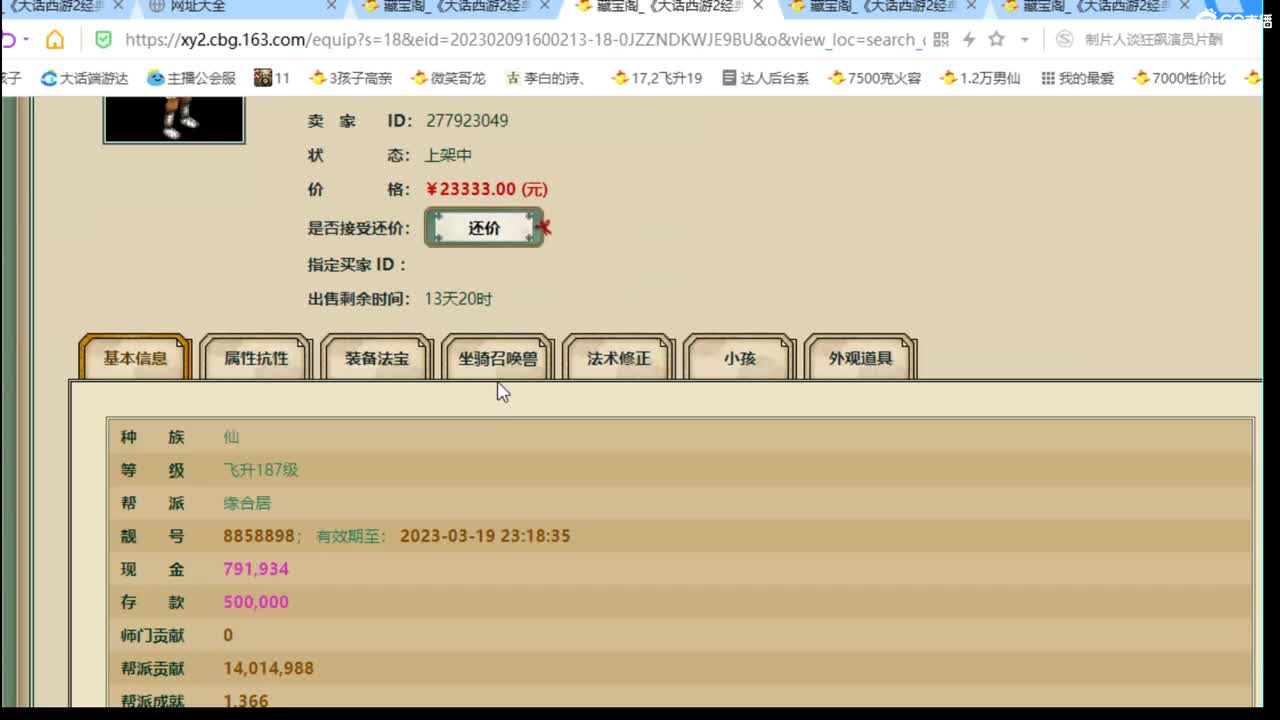The height and width of the screenshot is (720, 1280).
Task: Open the 微笑哥龙 bookmark
Action: coord(449,78)
